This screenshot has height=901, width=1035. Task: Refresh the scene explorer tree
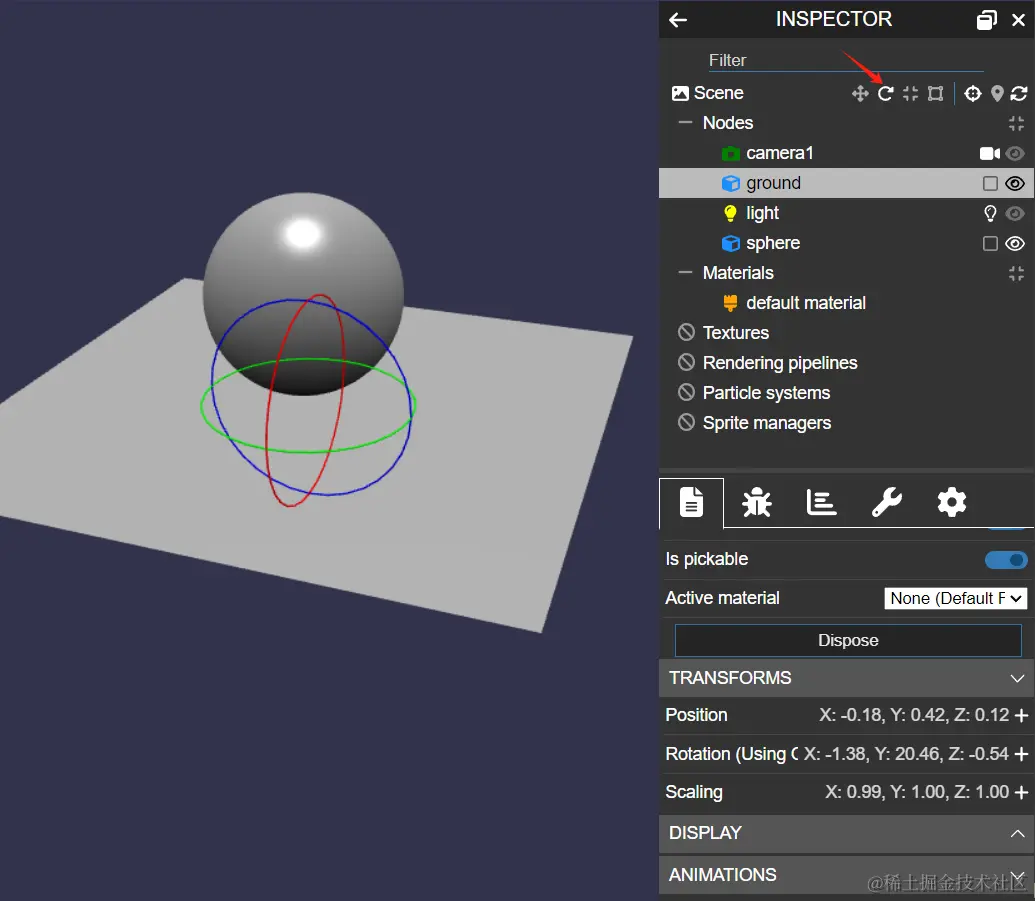[x=1018, y=94]
